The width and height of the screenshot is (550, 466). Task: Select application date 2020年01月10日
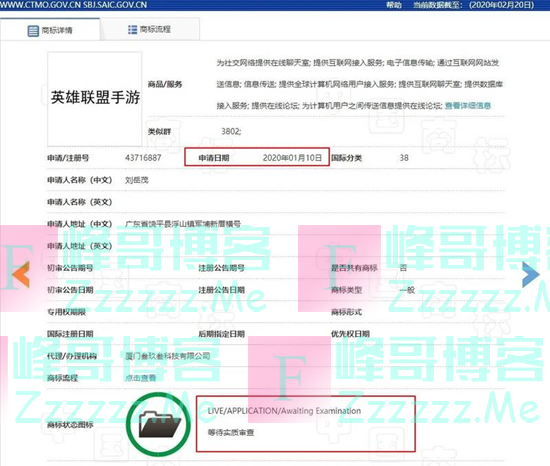292,158
